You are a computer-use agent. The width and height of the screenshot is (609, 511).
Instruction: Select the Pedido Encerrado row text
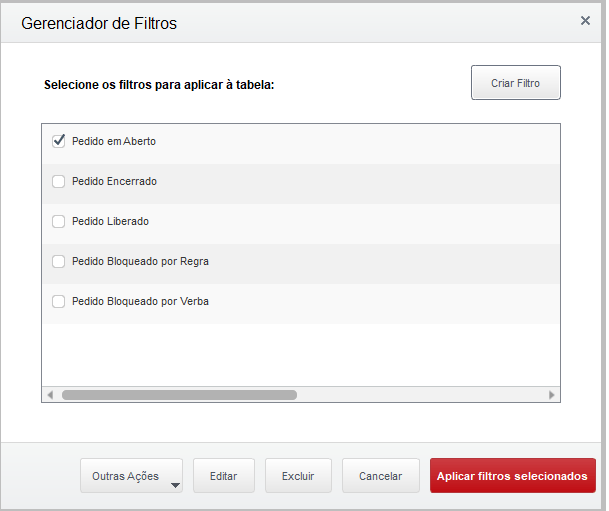click(x=114, y=181)
